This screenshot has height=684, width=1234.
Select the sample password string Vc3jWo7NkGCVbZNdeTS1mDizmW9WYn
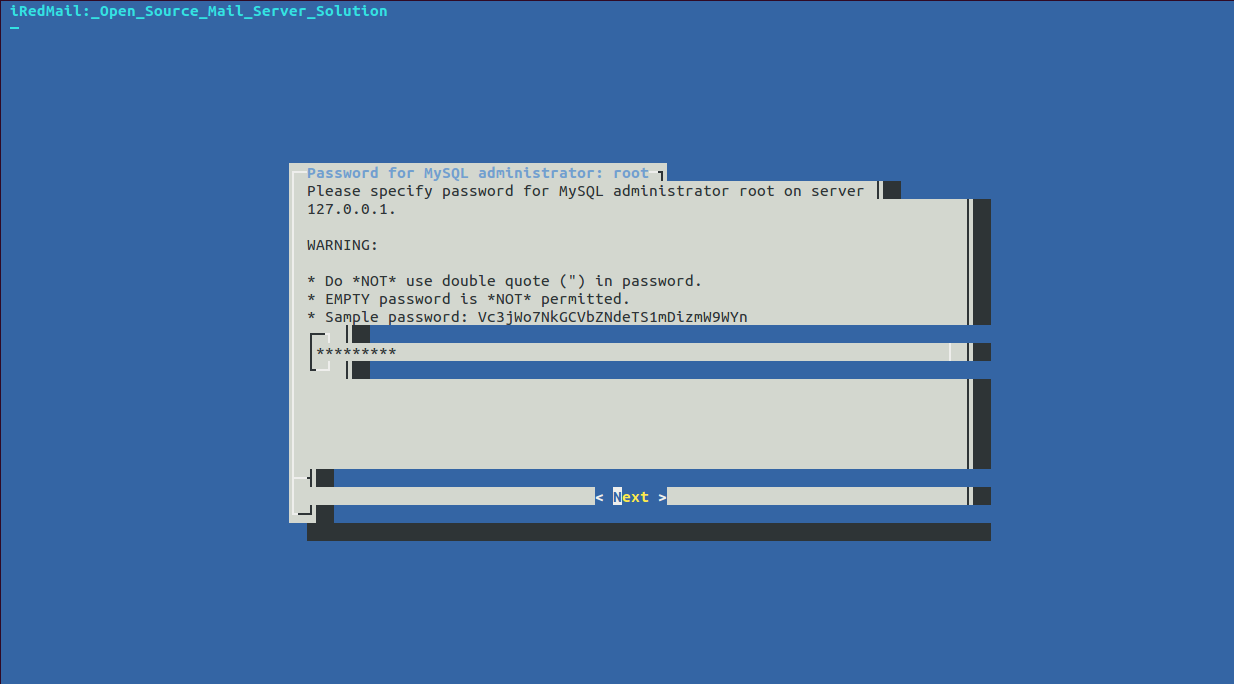click(x=612, y=317)
